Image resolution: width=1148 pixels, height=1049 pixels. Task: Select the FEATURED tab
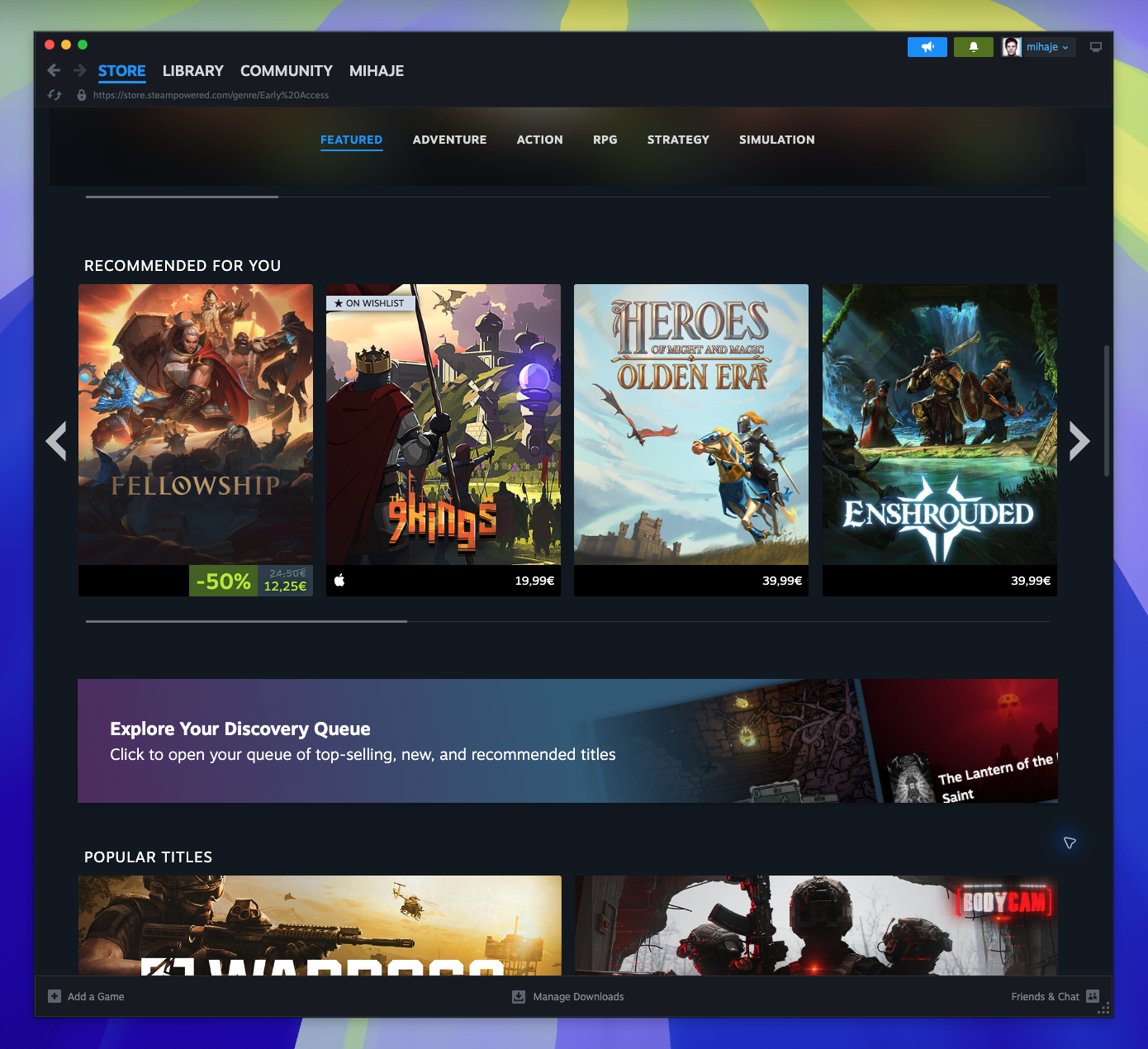351,140
